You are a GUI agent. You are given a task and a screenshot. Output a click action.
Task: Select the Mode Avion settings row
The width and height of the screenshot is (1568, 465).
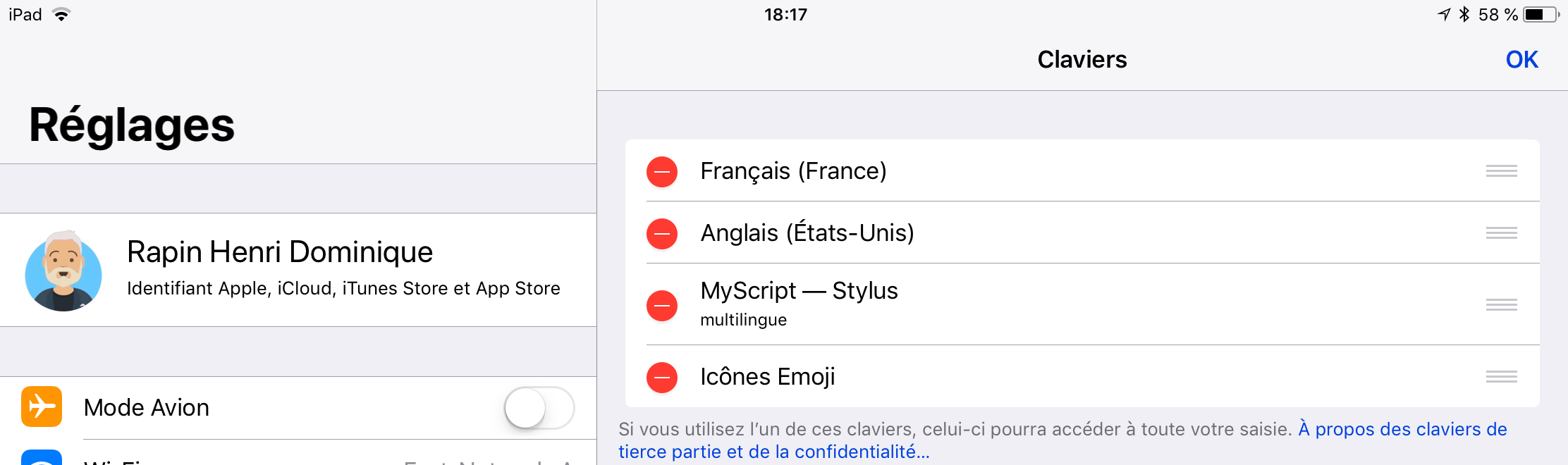pyautogui.click(x=282, y=408)
